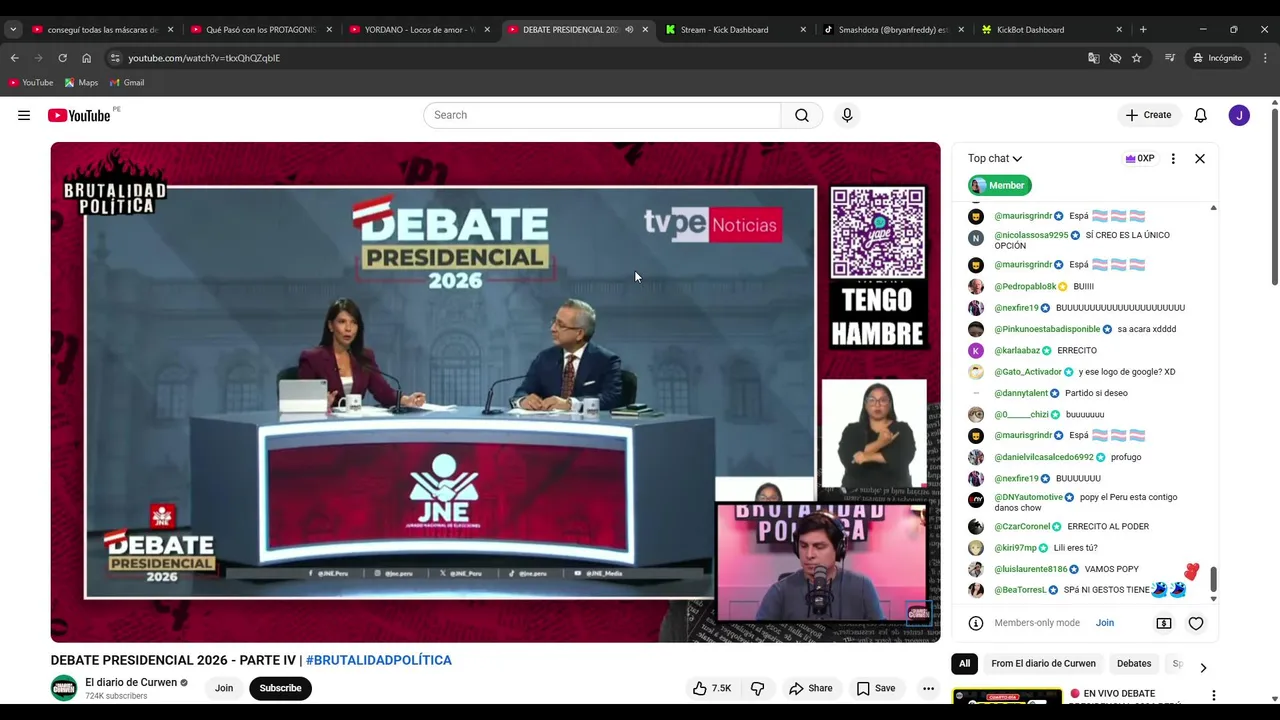The height and width of the screenshot is (720, 1280).
Task: Click @nicolassosa9295 username in chat
Action: (1031, 235)
